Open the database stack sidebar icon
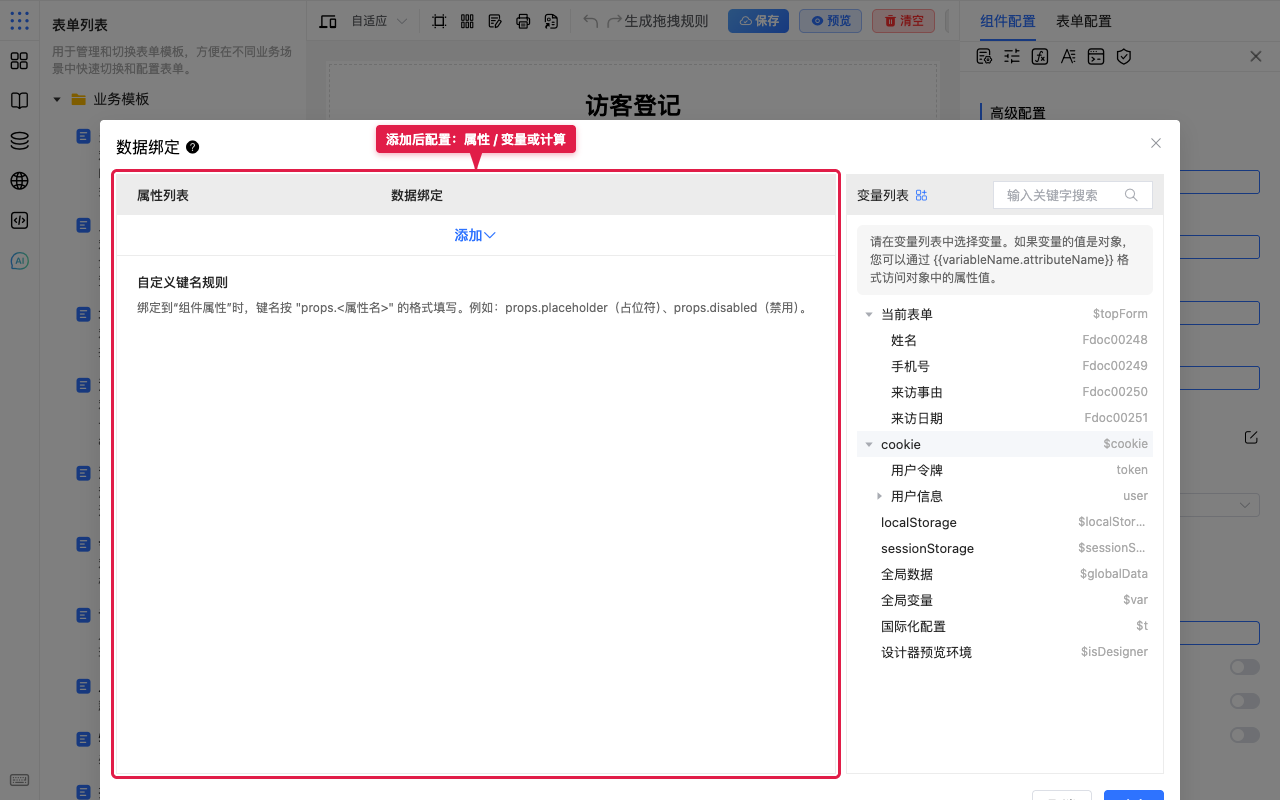Screen dimensions: 1280x800 point(19,141)
